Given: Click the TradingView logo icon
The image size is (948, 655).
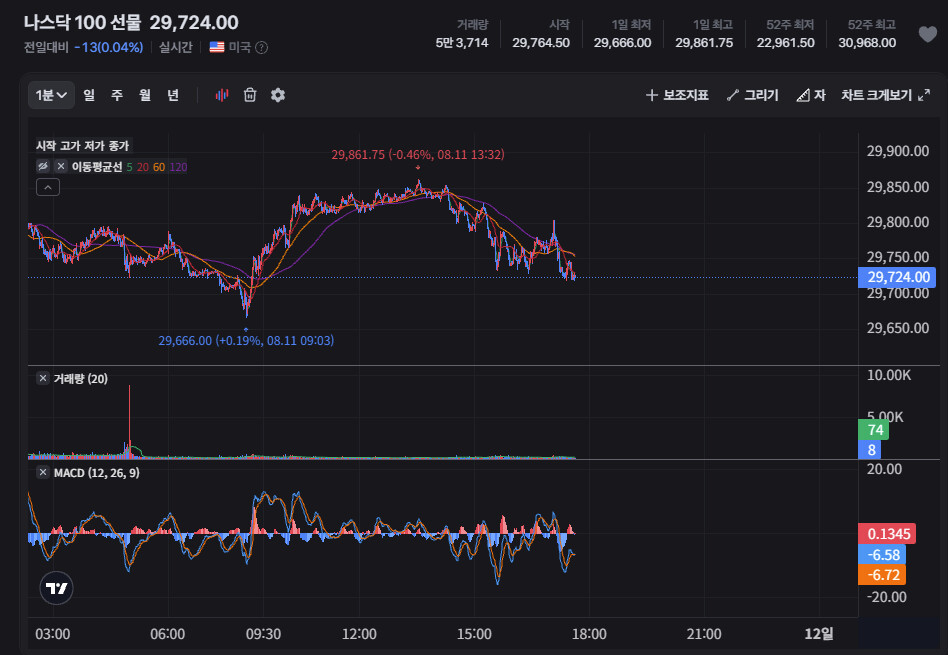Looking at the screenshot, I should 56,588.
